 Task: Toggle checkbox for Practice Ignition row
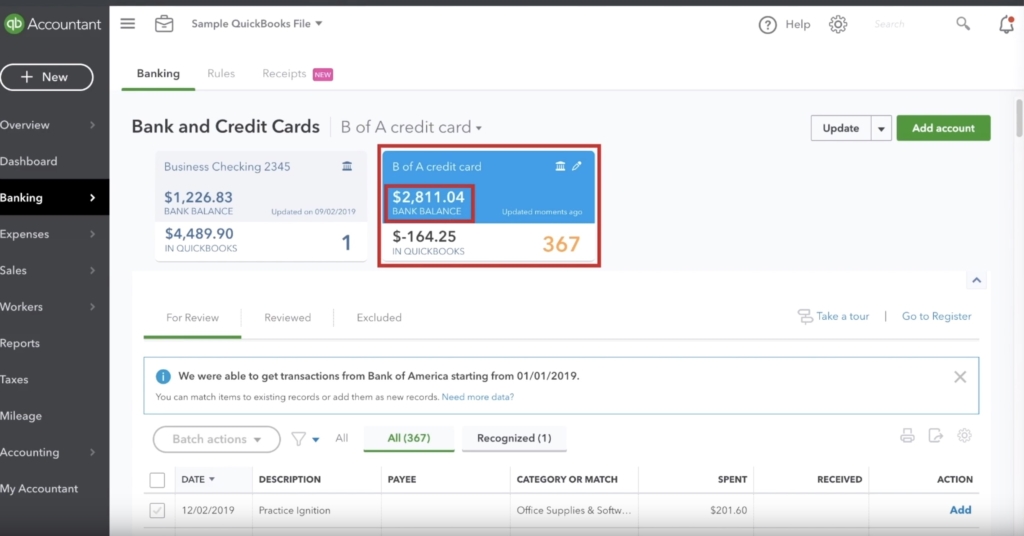pos(157,511)
